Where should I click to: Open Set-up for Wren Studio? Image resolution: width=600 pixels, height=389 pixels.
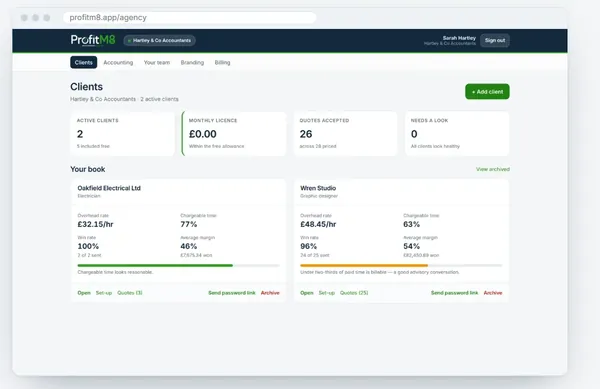[x=326, y=293]
